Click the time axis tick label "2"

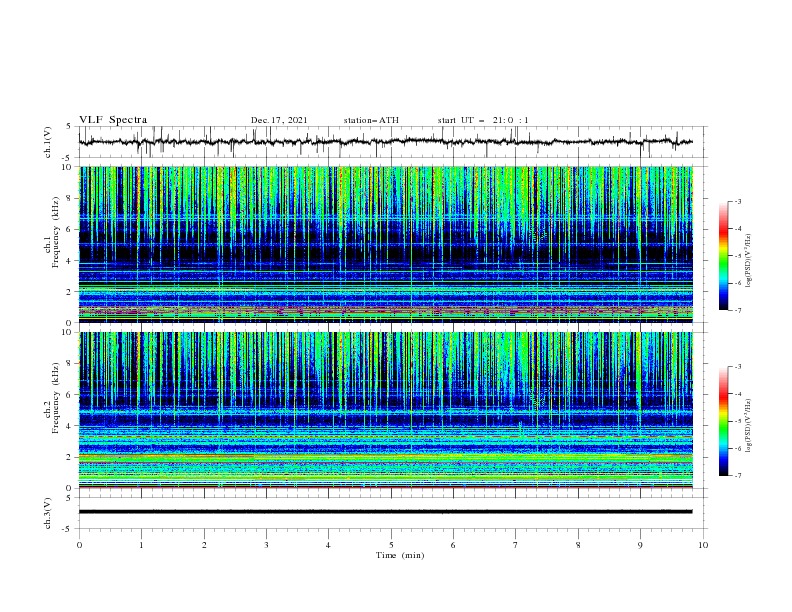tap(204, 545)
